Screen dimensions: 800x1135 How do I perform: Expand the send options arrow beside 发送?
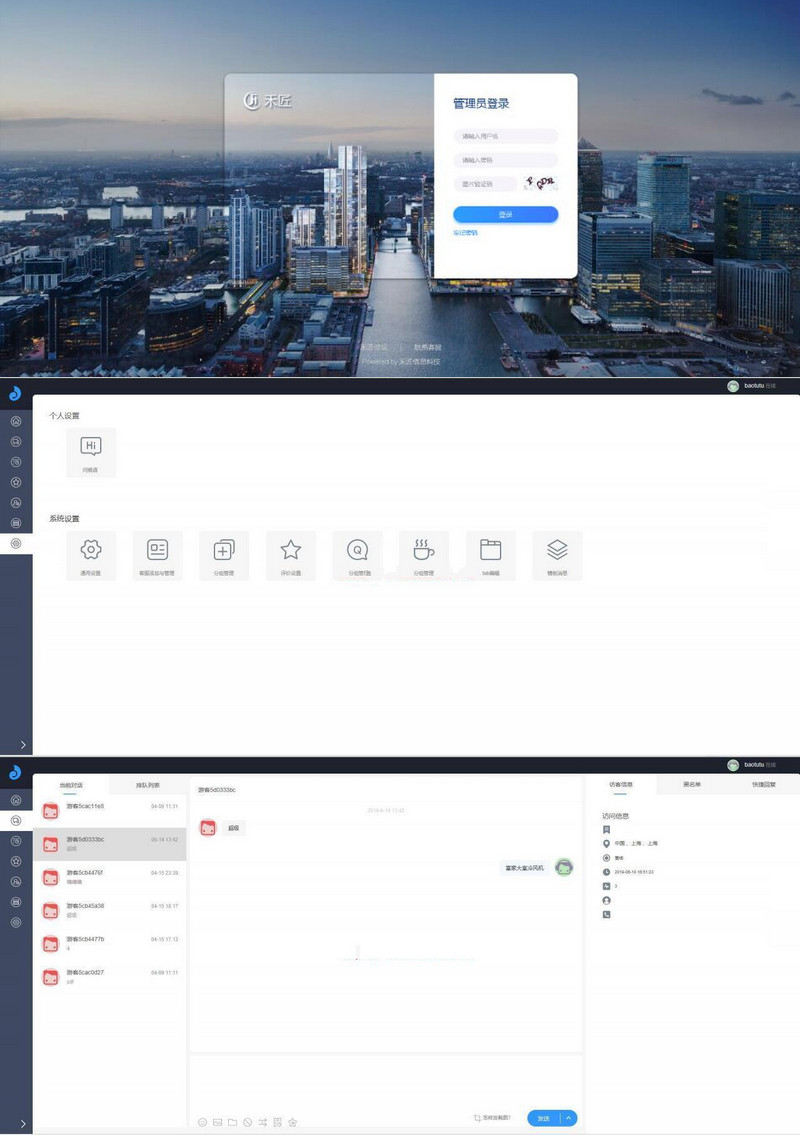pos(569,1118)
